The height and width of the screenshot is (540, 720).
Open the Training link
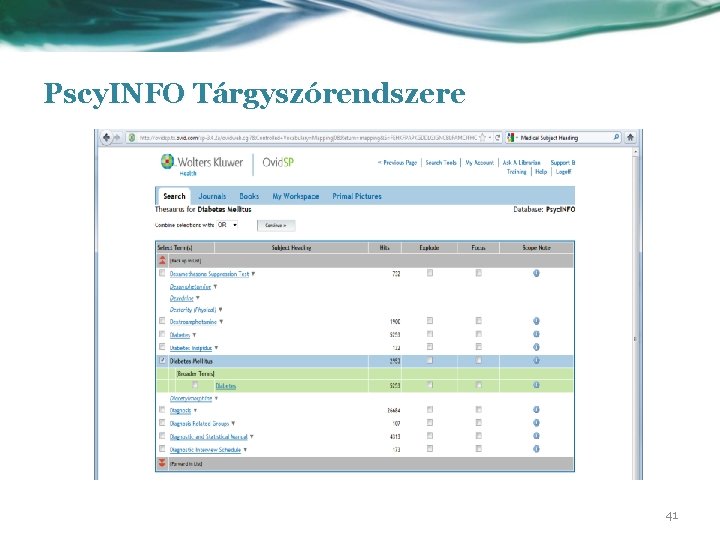coord(517,172)
